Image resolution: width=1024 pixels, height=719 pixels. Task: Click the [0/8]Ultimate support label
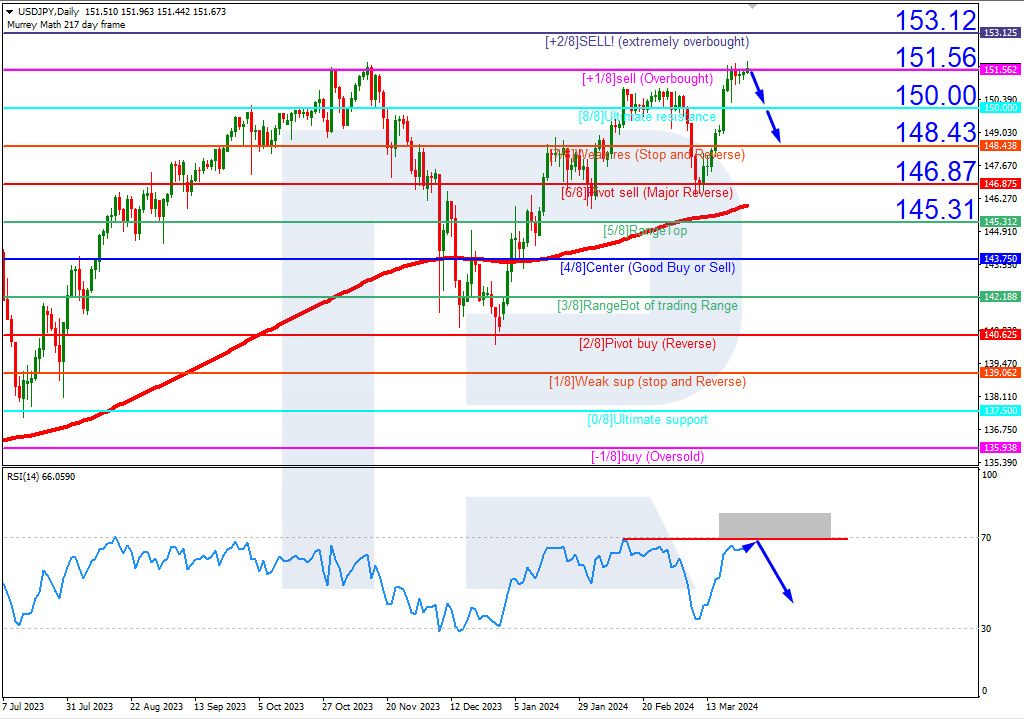[x=647, y=420]
